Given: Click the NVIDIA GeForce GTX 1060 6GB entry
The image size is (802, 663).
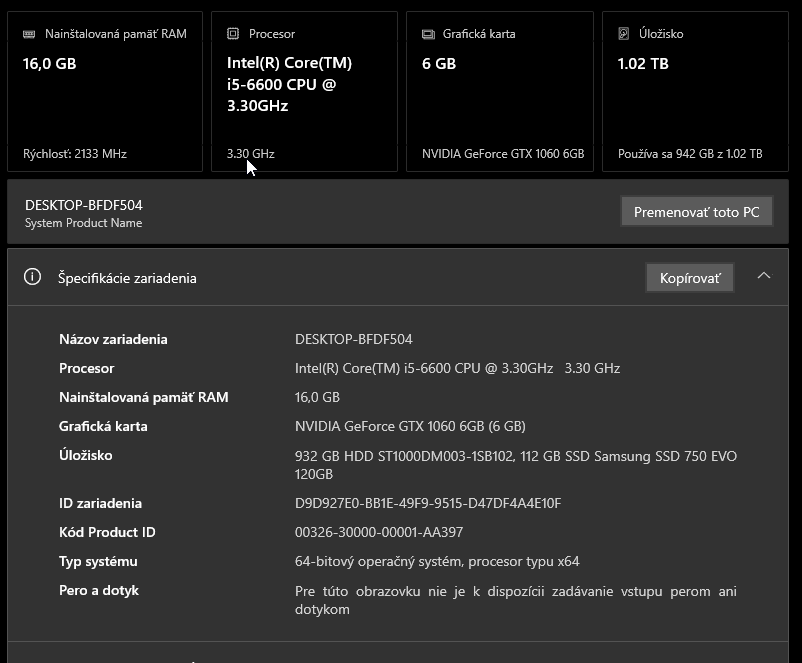Looking at the screenshot, I should pyautogui.click(x=499, y=154).
